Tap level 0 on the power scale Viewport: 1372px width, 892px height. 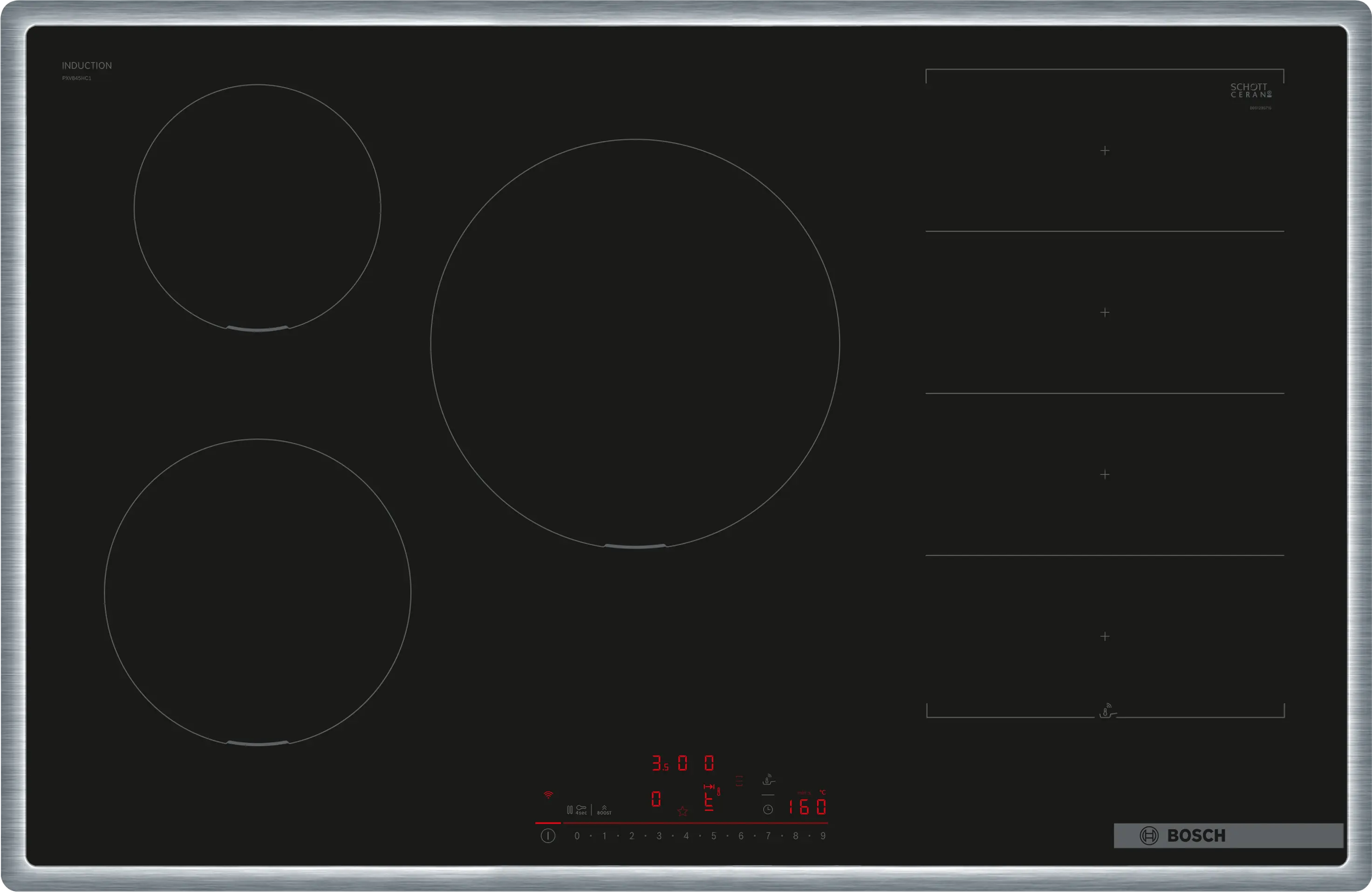coord(576,836)
